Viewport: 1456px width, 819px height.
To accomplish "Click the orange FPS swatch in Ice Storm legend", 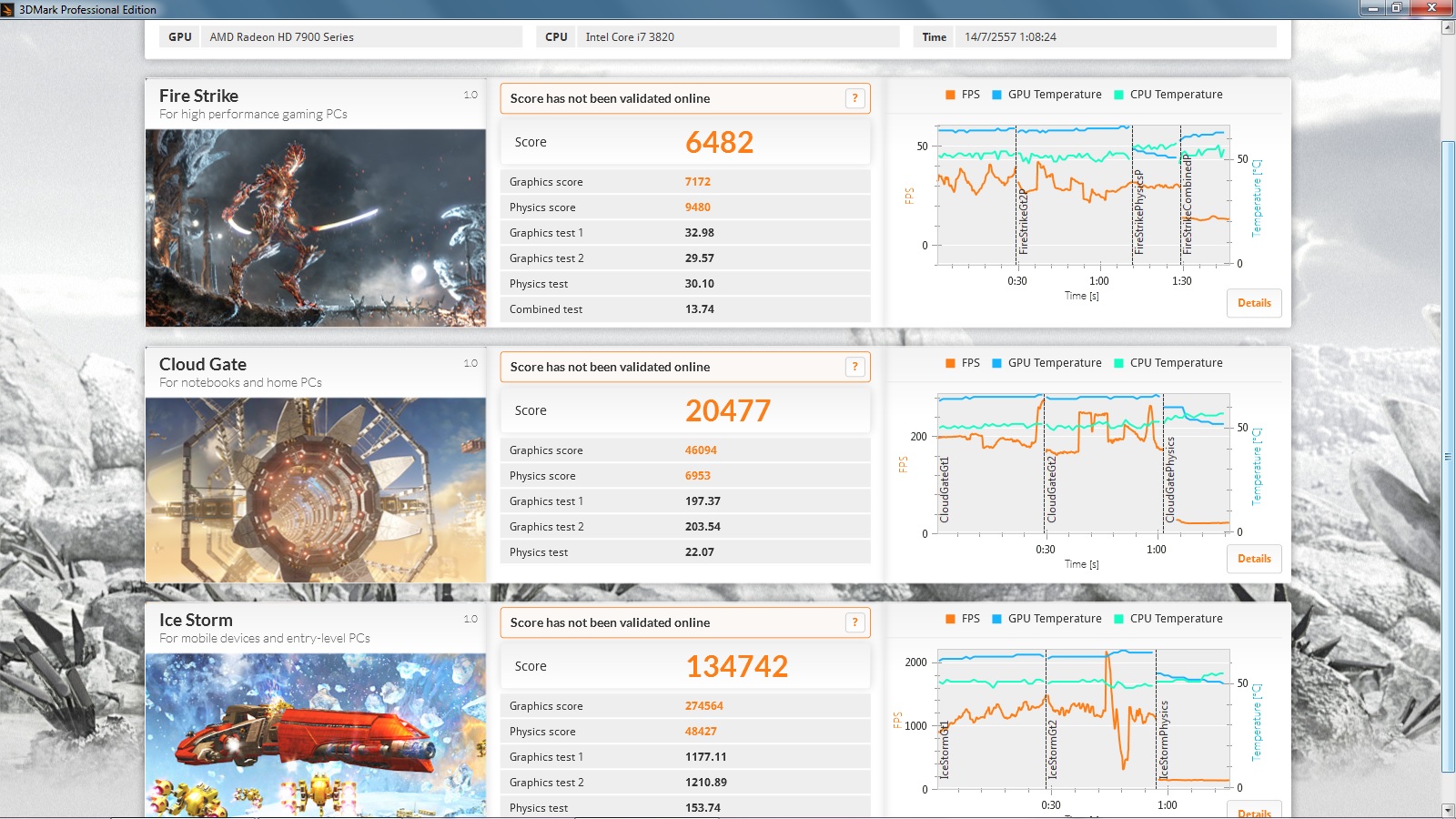I will 950,619.
